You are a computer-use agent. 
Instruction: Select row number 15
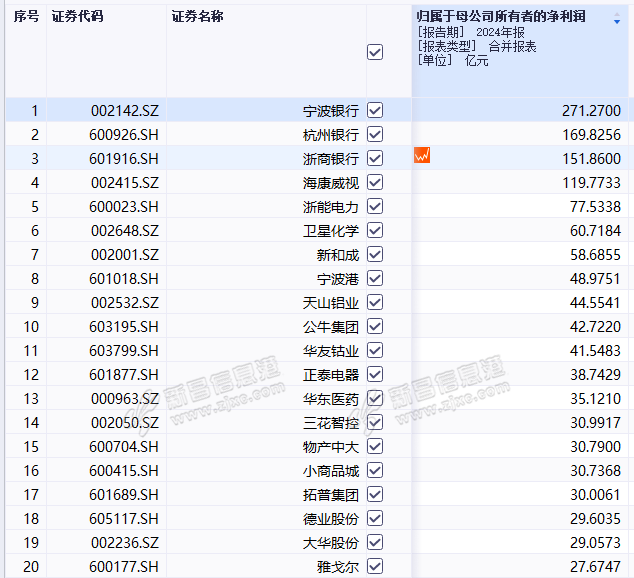click(x=31, y=447)
